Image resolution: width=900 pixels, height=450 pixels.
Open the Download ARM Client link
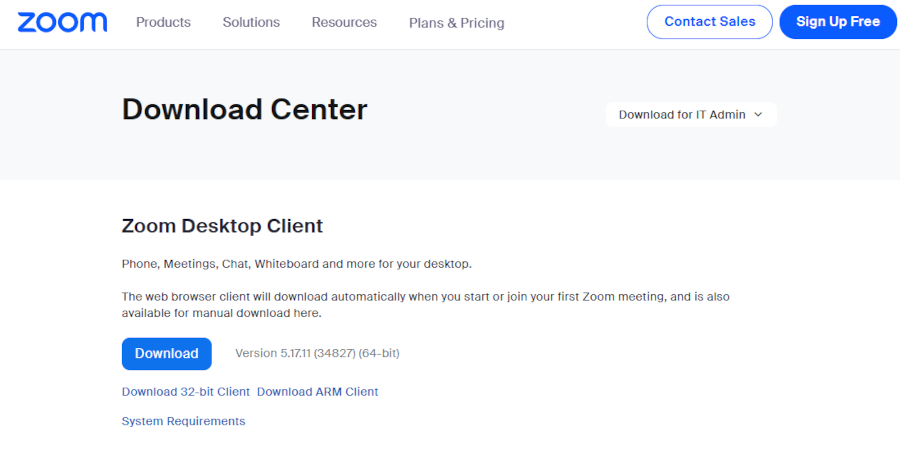(317, 392)
